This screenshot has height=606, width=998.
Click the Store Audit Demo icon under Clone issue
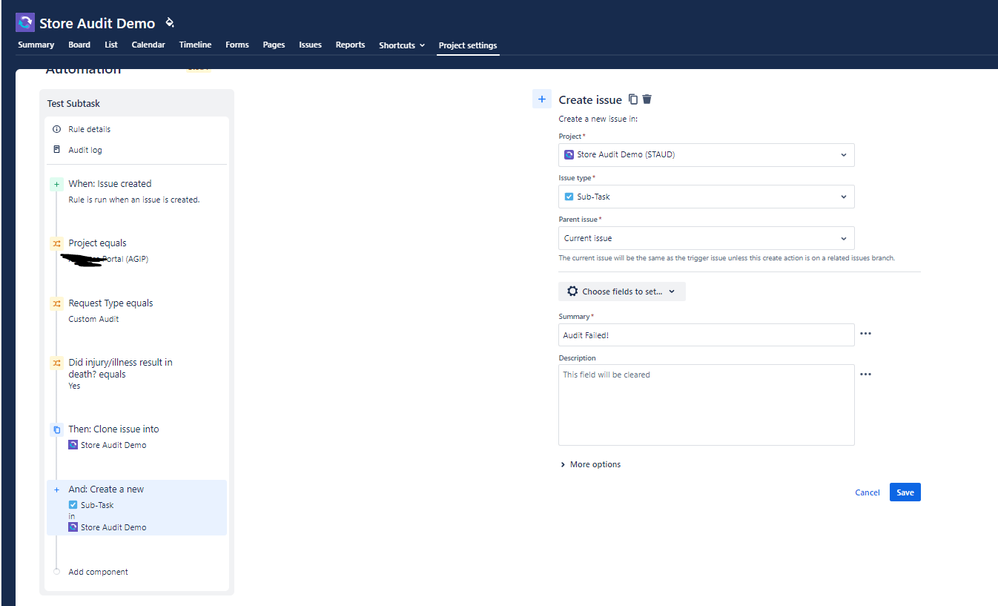point(73,445)
